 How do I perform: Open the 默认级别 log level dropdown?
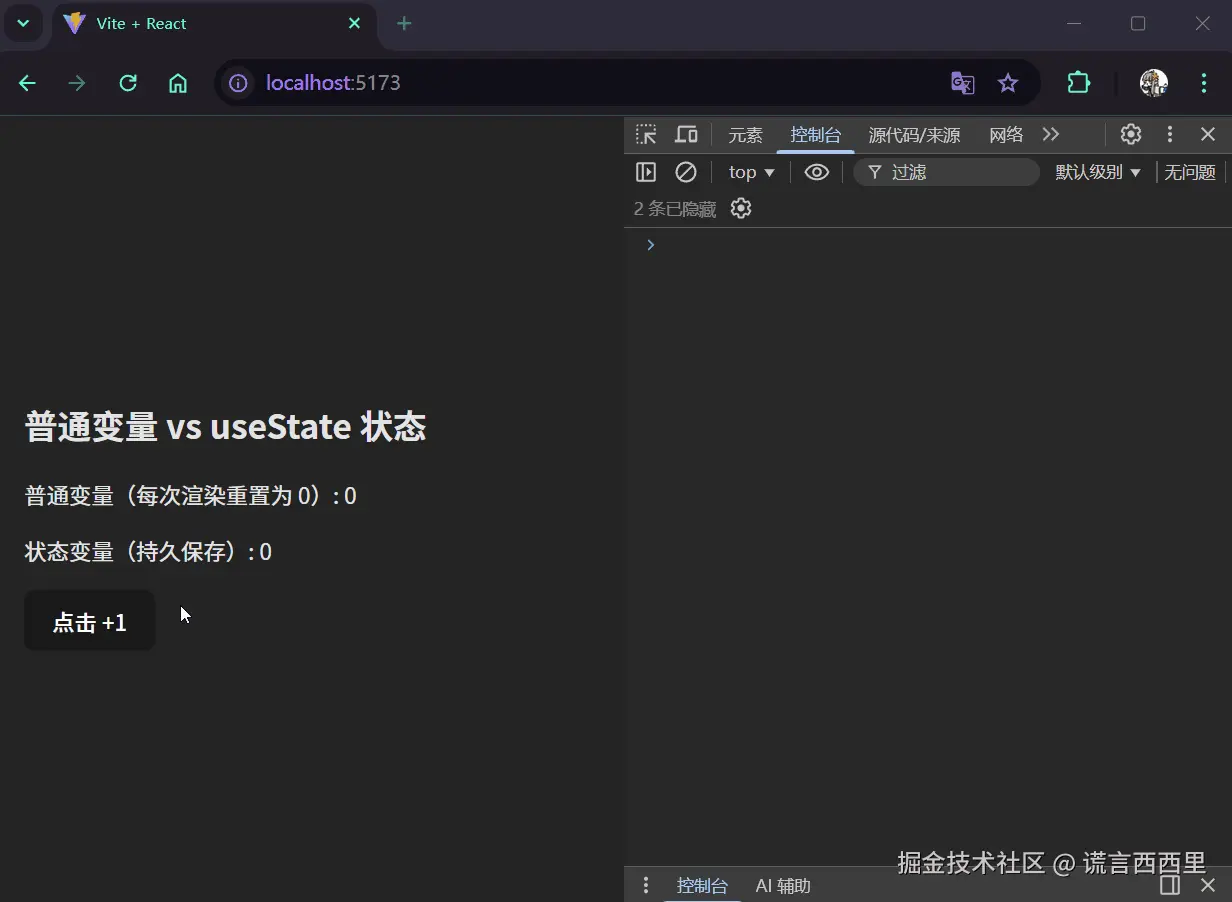[1098, 172]
